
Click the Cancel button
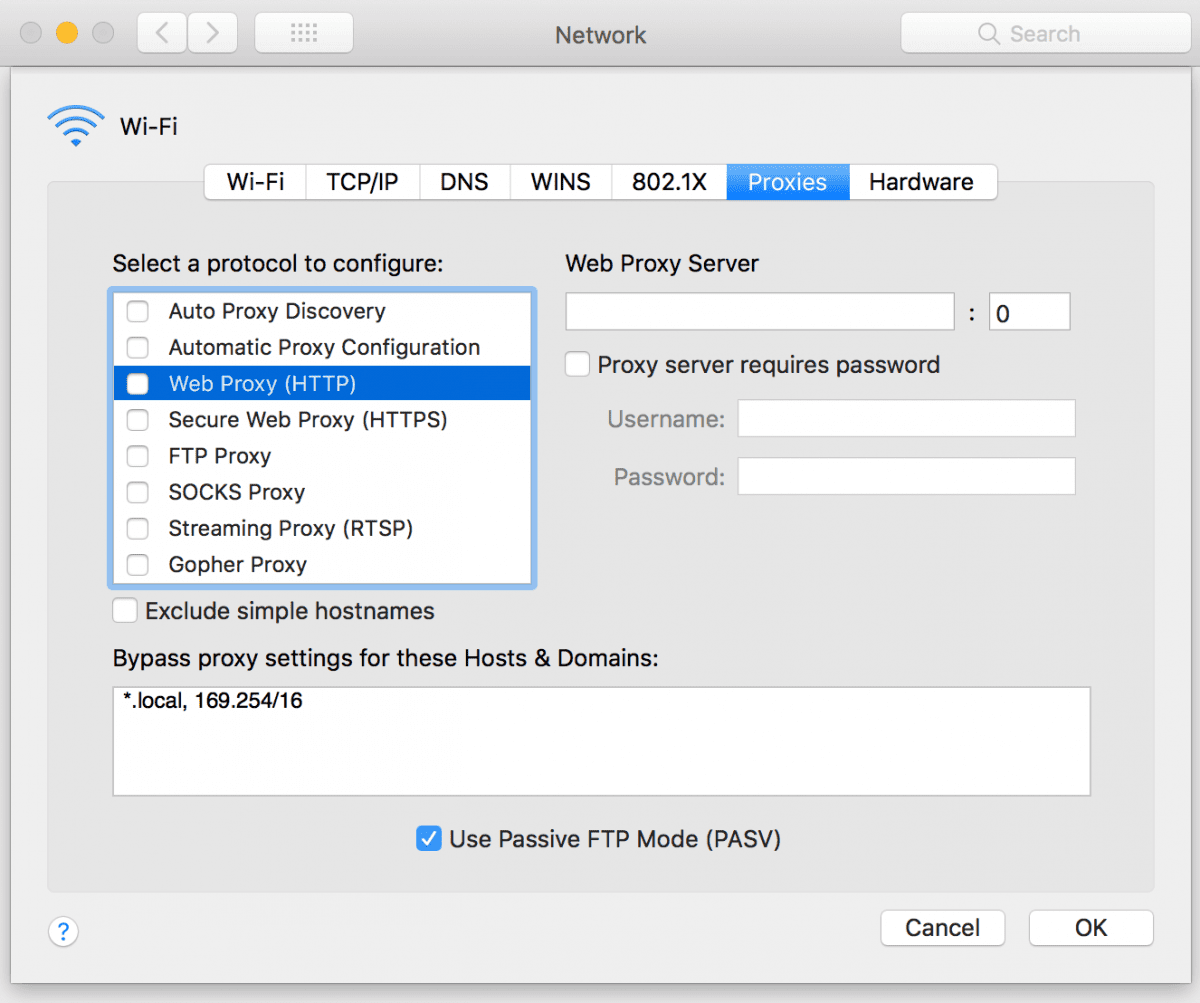[x=941, y=928]
